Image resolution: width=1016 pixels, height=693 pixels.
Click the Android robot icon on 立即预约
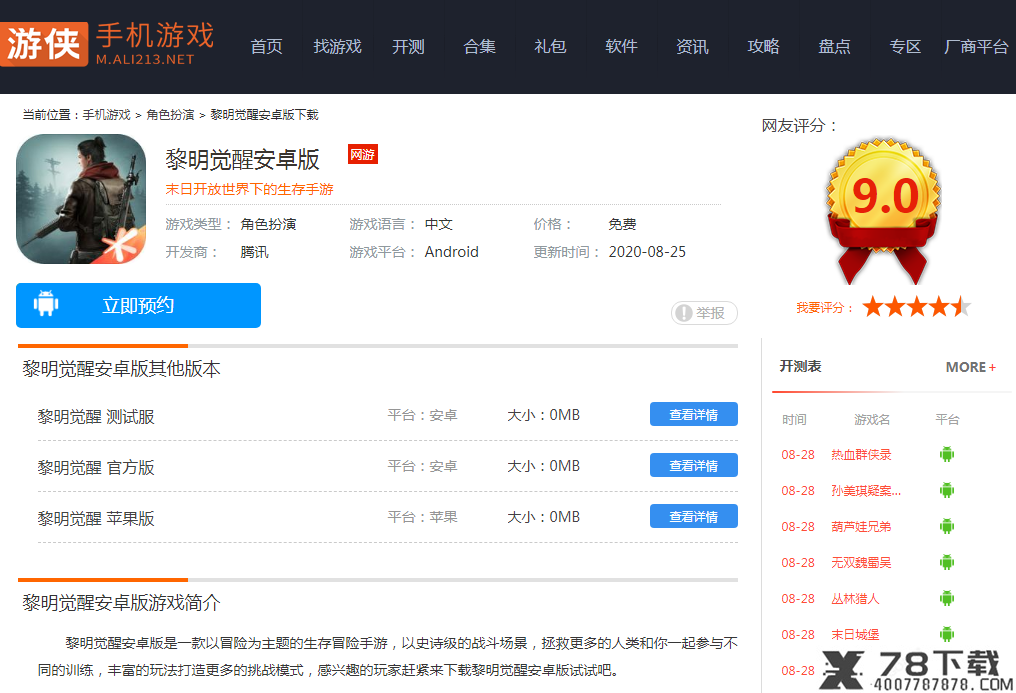click(x=46, y=304)
